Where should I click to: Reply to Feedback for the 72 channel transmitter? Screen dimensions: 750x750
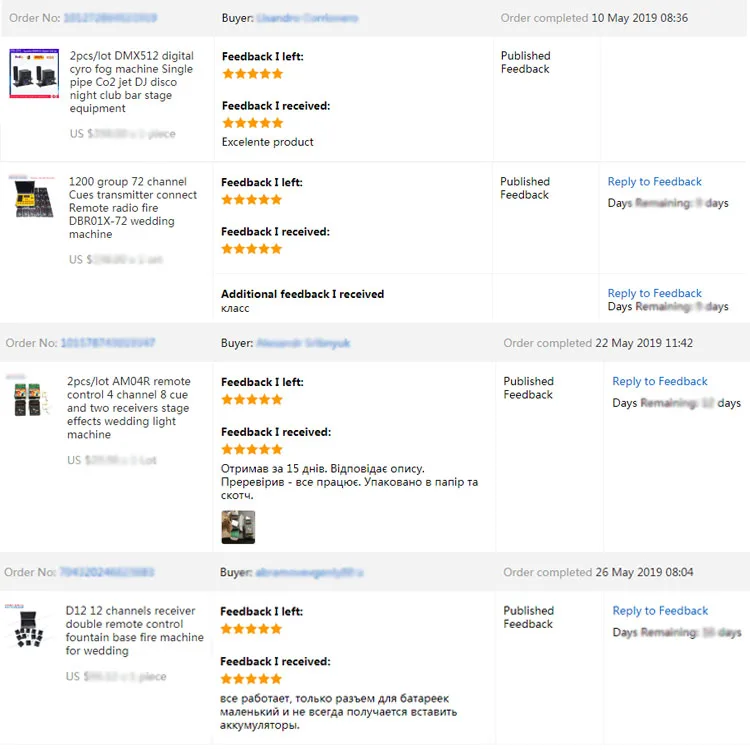(x=654, y=182)
